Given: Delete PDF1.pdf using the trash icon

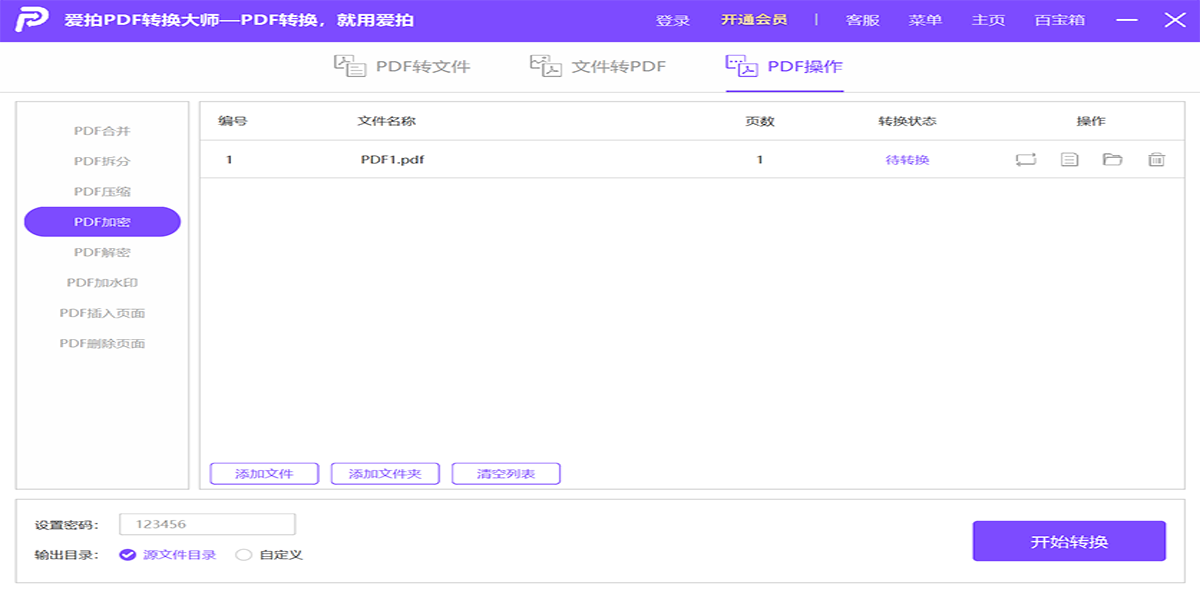Looking at the screenshot, I should coord(1156,159).
